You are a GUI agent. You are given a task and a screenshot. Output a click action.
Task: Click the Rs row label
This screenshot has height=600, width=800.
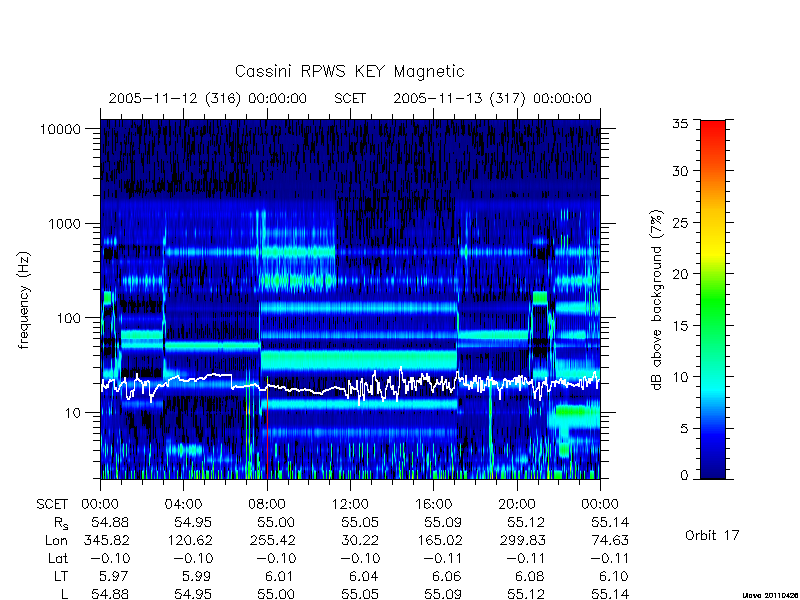coord(61,523)
